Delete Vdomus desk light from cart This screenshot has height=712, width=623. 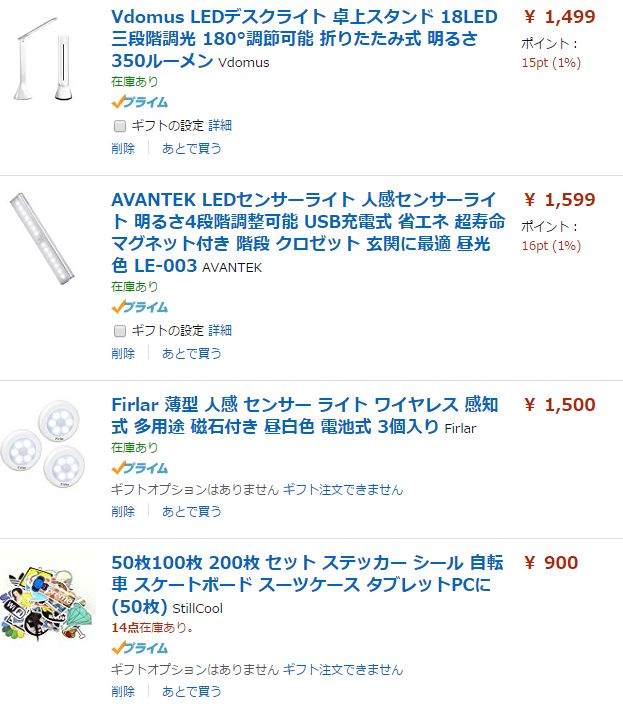coord(123,148)
